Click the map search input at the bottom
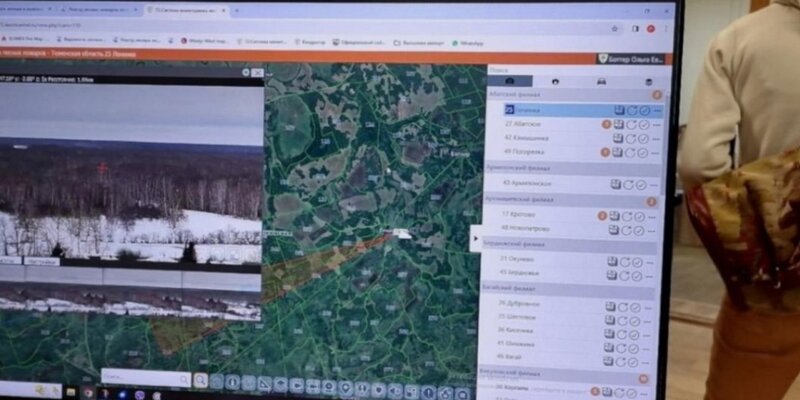Viewport: 800px width, 400px height. 146,379
